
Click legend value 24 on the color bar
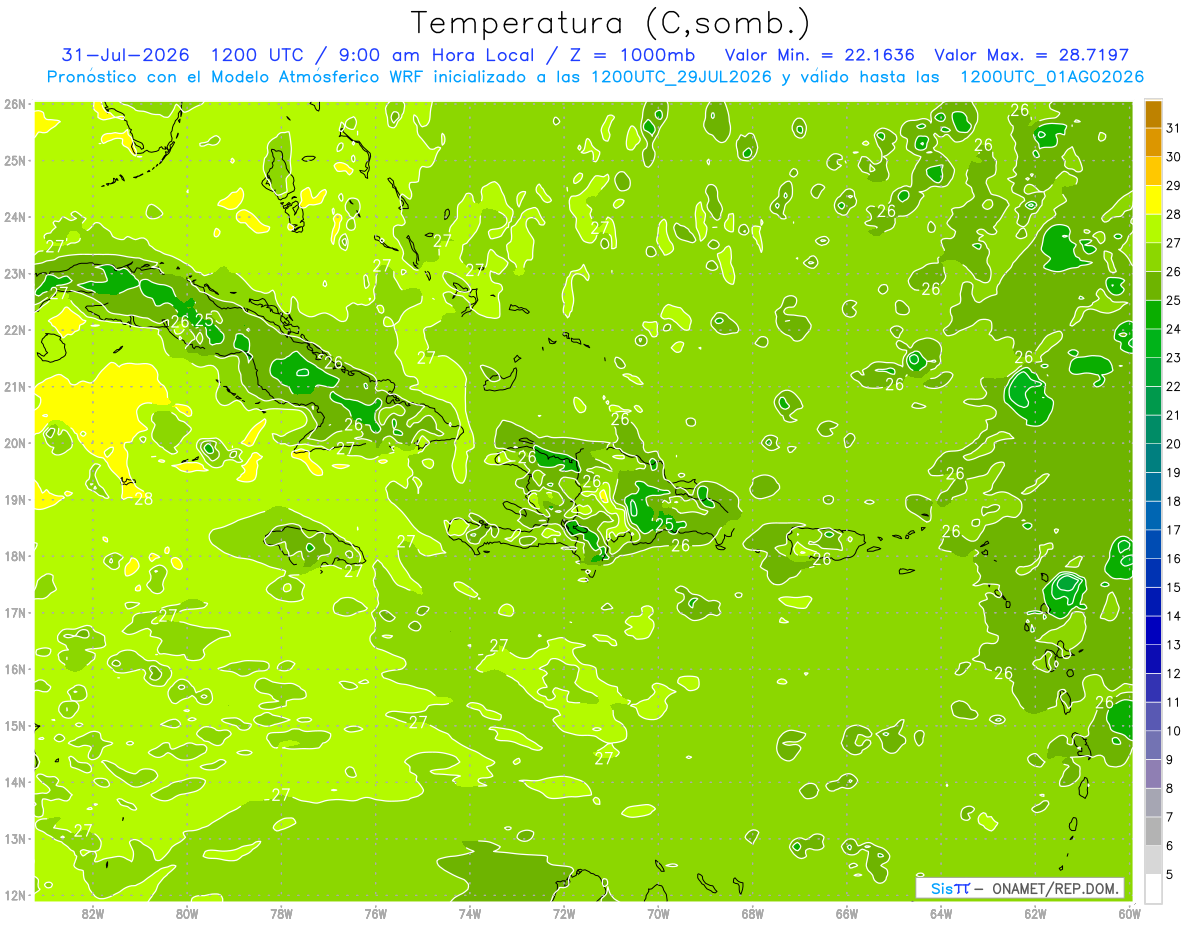pyautogui.click(x=1174, y=329)
